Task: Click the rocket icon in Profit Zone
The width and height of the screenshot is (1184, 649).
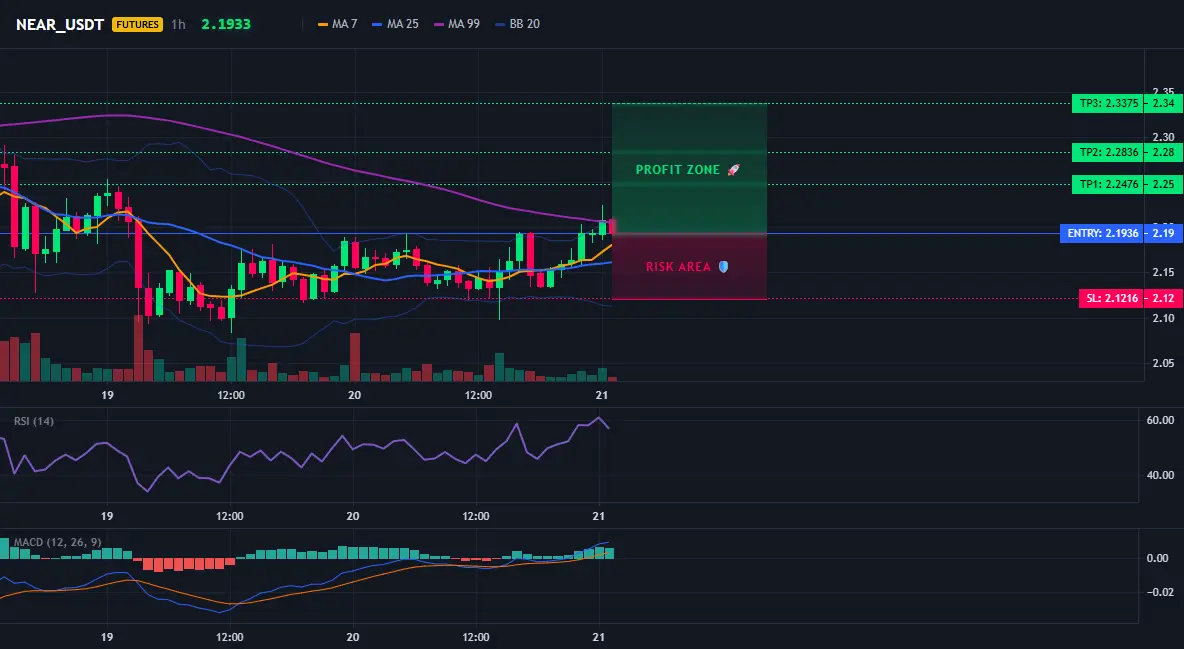Action: pyautogui.click(x=733, y=170)
